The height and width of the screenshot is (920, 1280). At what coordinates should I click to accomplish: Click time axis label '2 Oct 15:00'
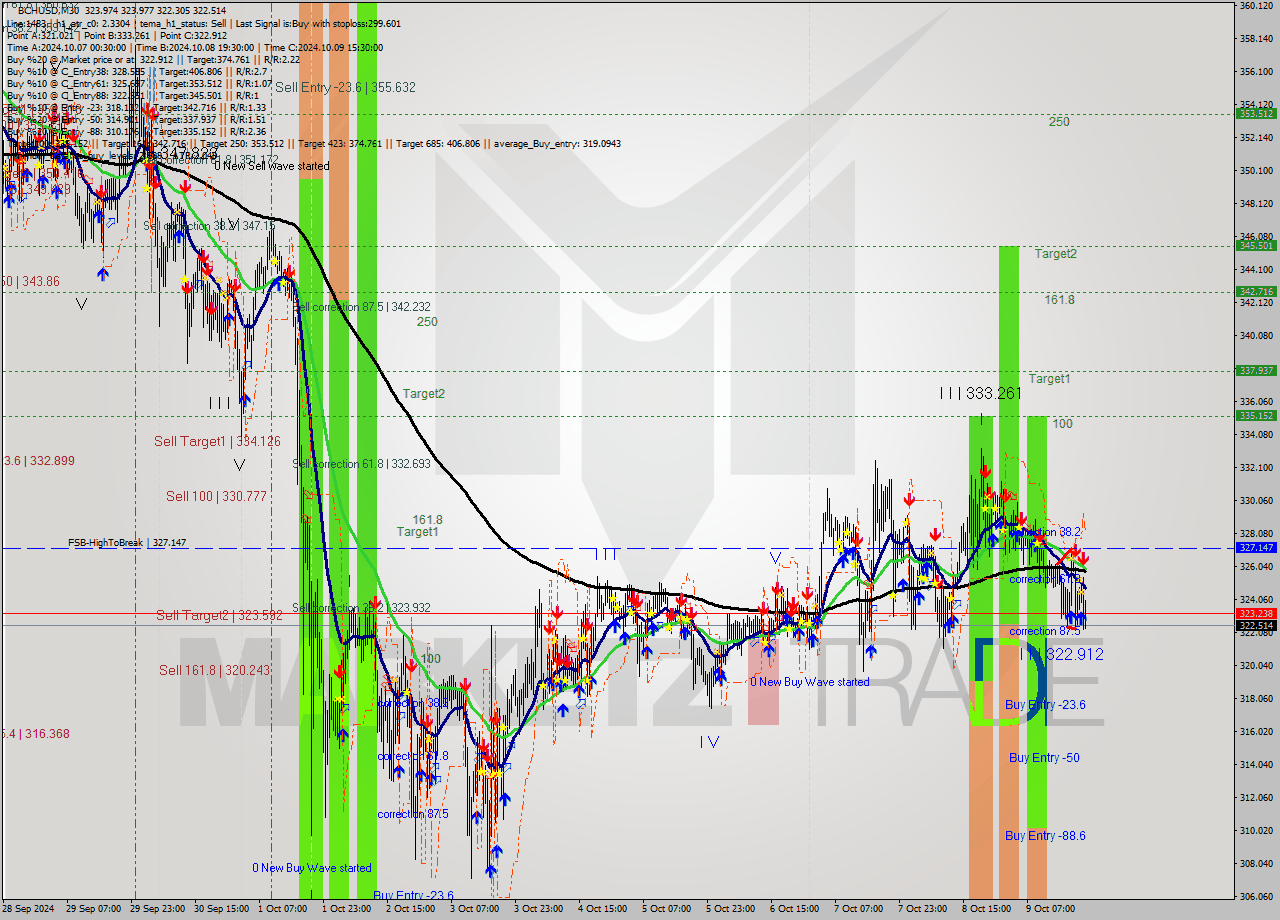412,909
